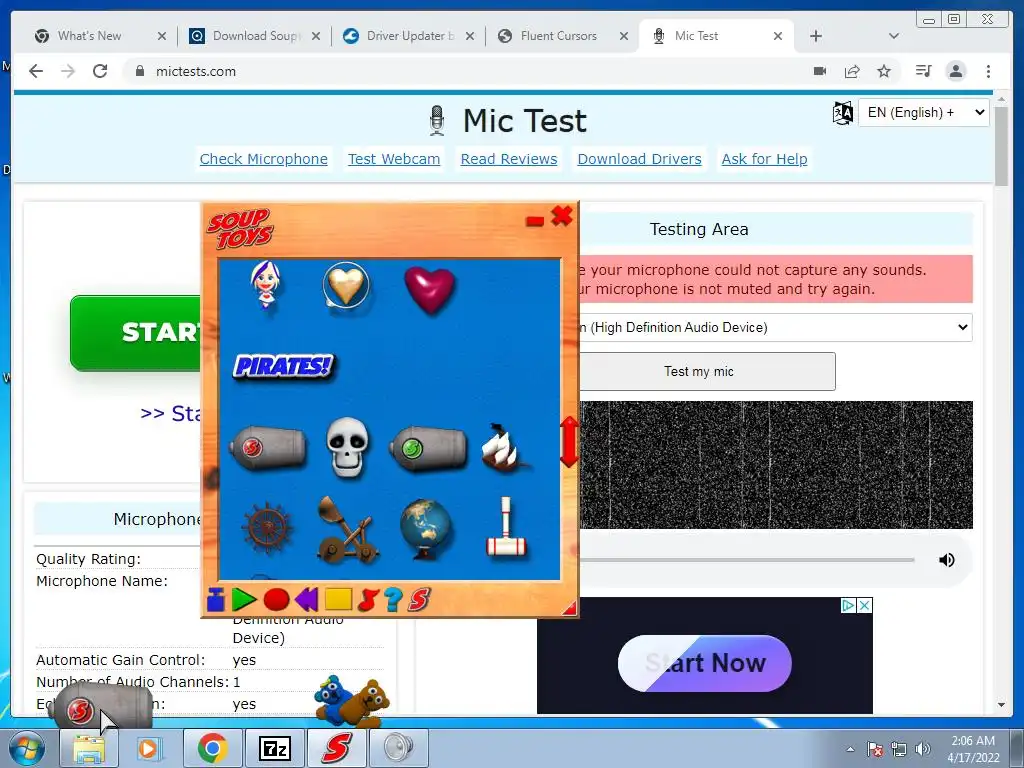Click the Start Now ad button
The height and width of the screenshot is (768, 1024).
pos(705,663)
